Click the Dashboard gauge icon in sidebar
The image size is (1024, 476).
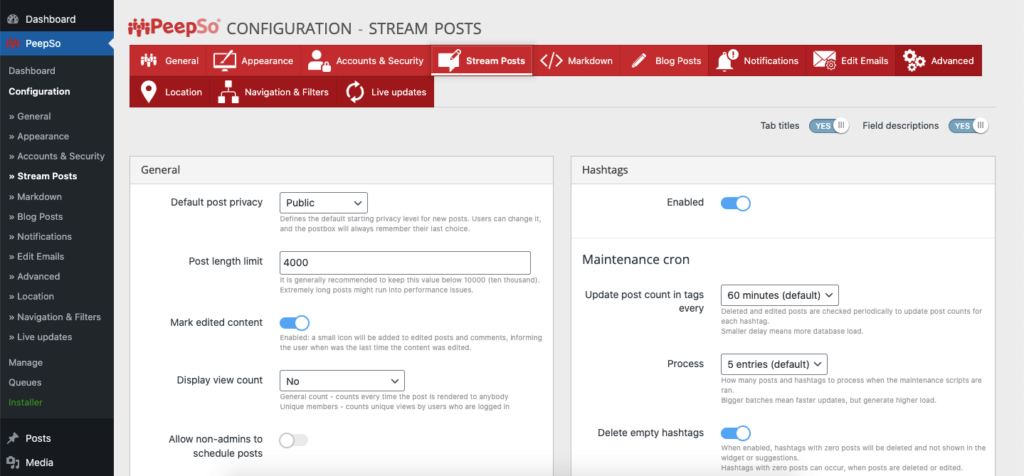pyautogui.click(x=13, y=20)
